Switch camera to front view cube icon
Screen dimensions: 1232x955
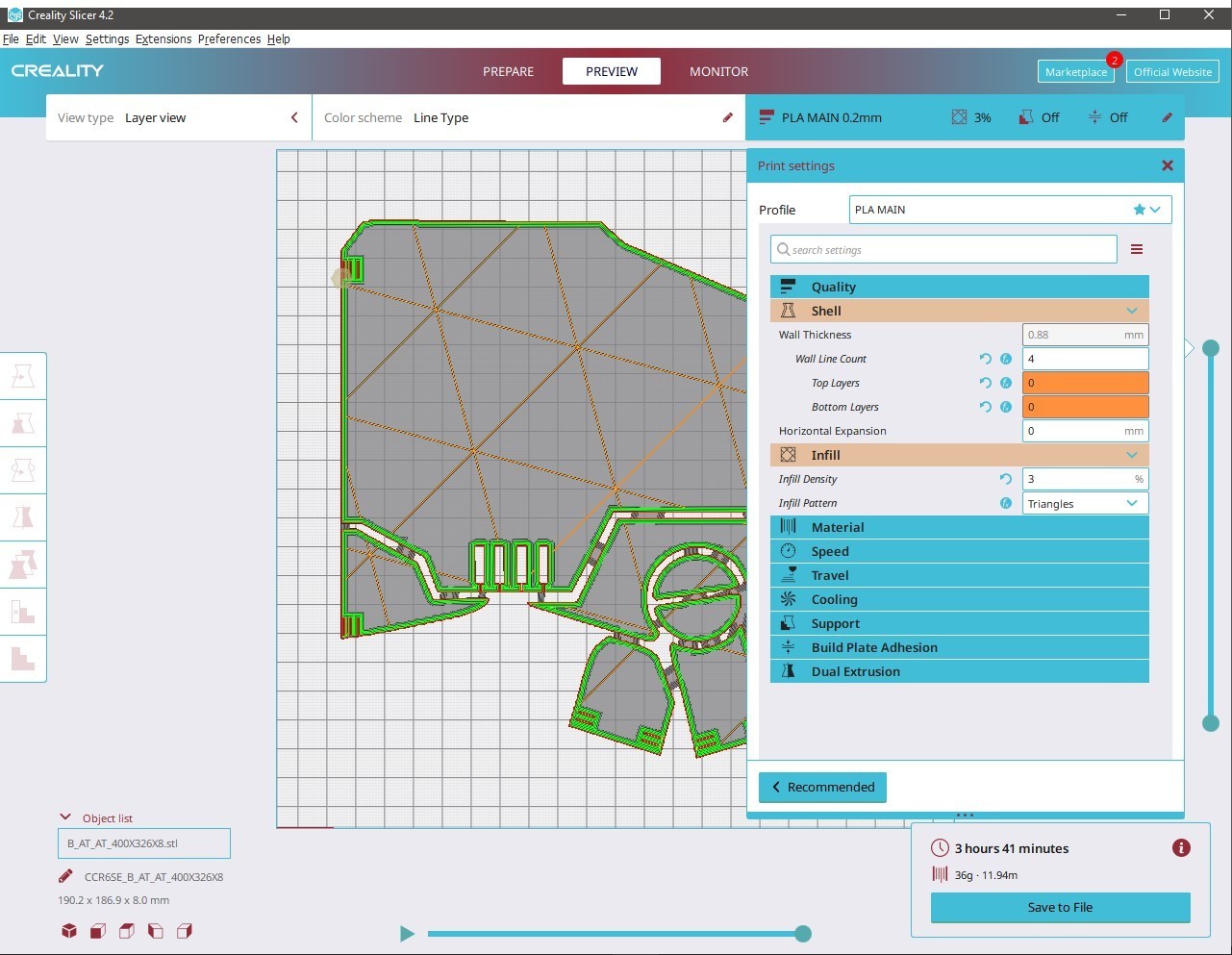[x=98, y=931]
